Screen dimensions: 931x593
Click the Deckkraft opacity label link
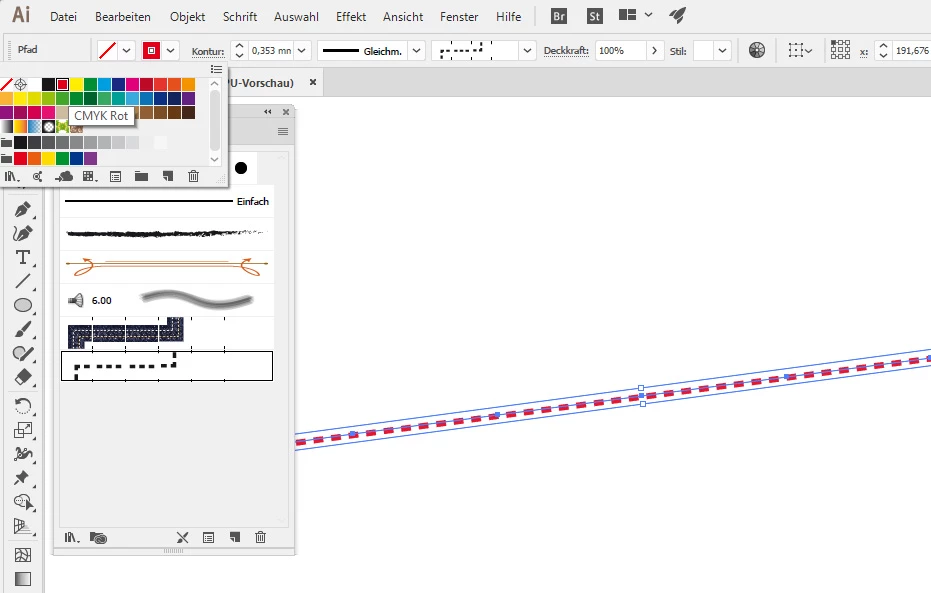566,51
